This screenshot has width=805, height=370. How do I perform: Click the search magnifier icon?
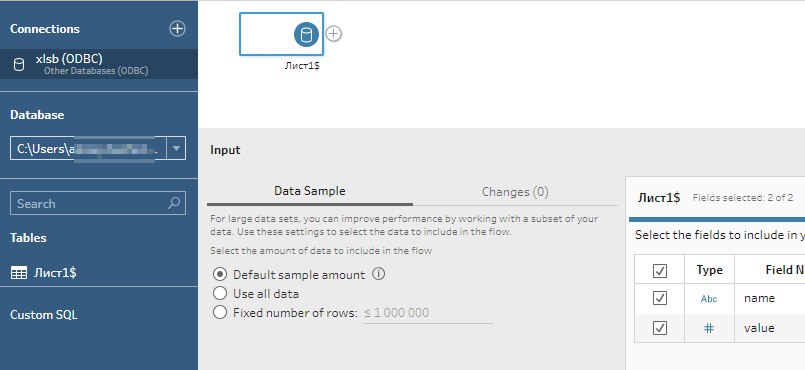[x=174, y=203]
